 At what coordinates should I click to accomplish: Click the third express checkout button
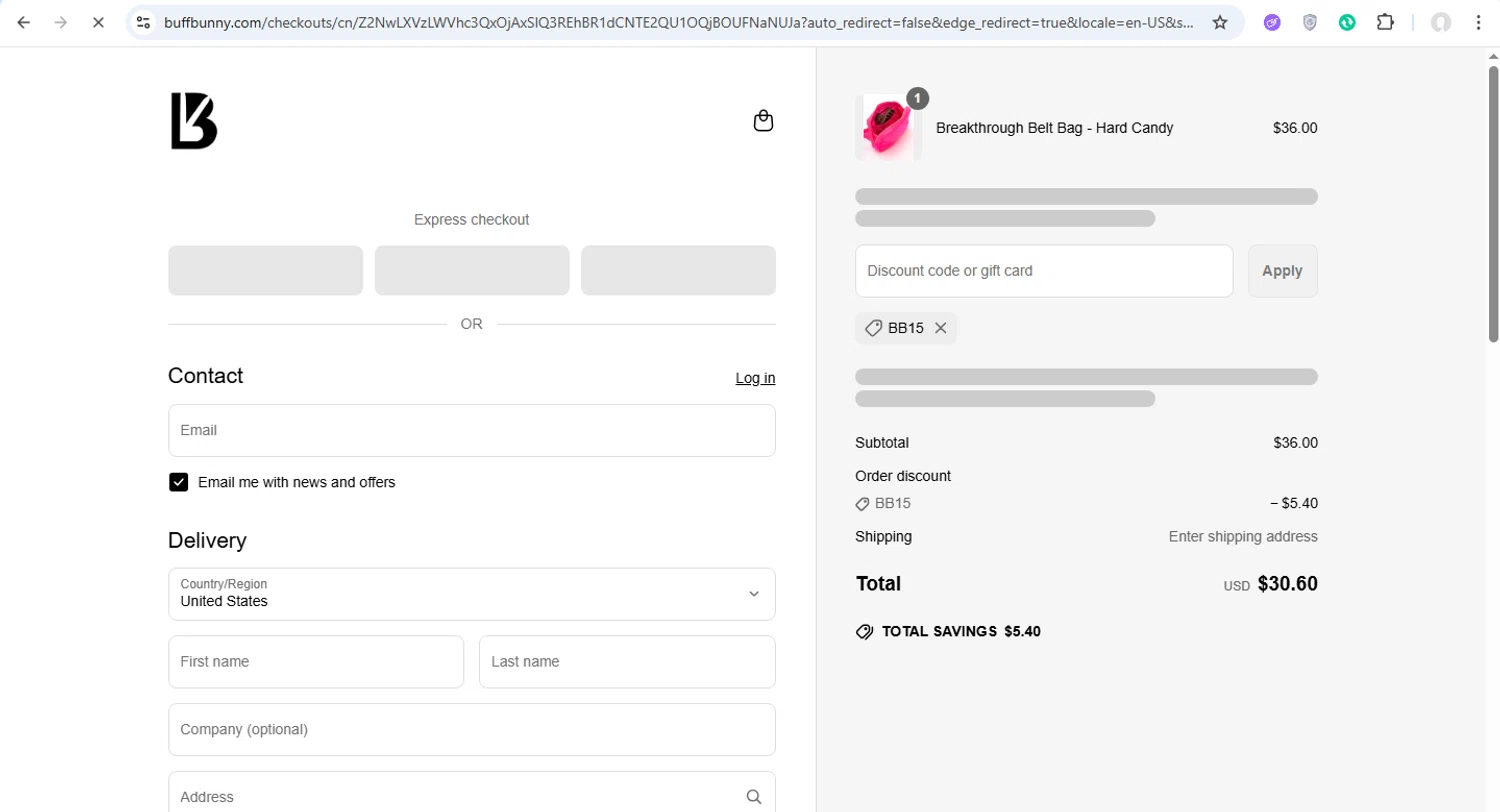click(678, 270)
